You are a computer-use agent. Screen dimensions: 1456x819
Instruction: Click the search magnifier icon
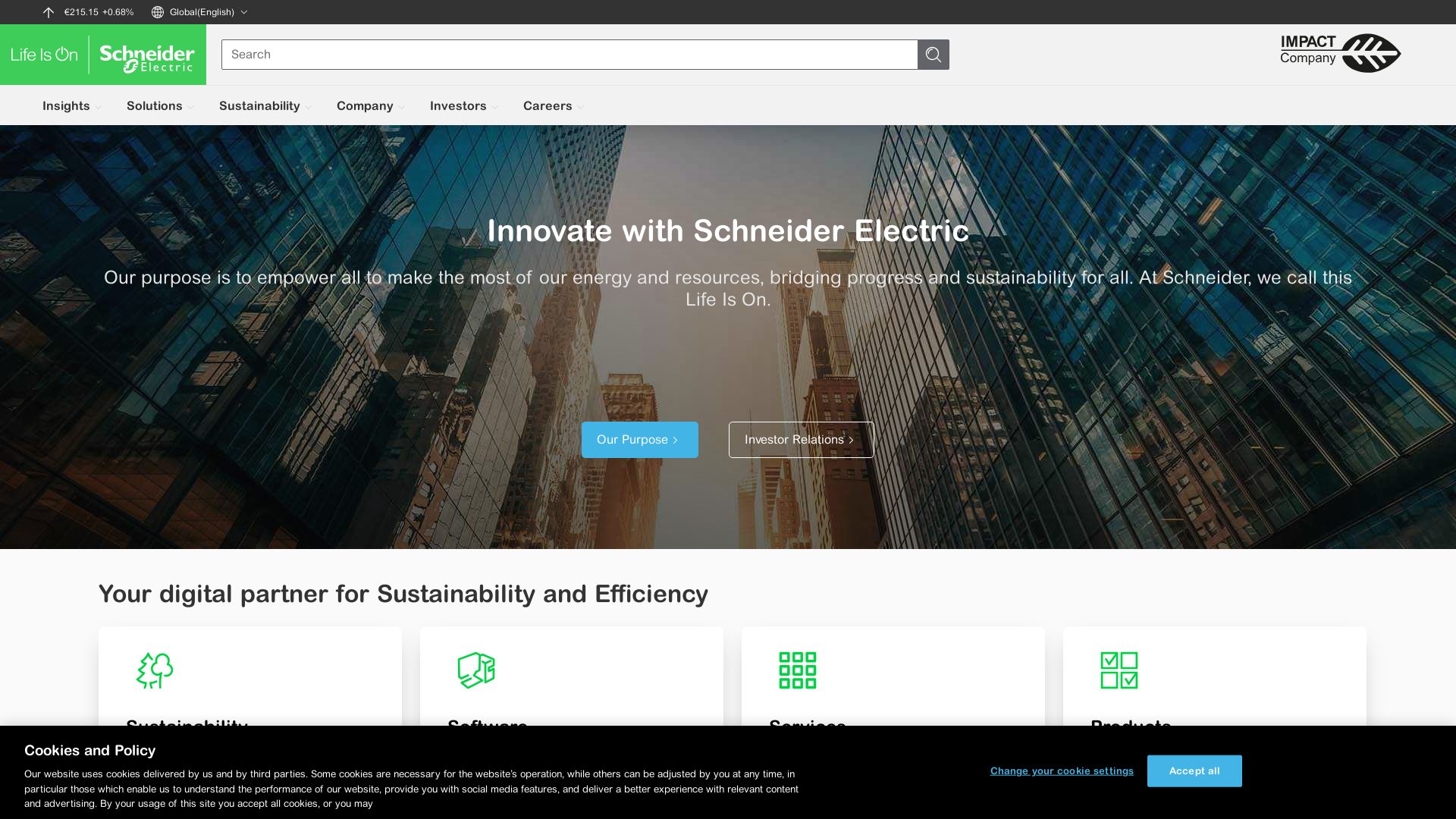click(933, 54)
